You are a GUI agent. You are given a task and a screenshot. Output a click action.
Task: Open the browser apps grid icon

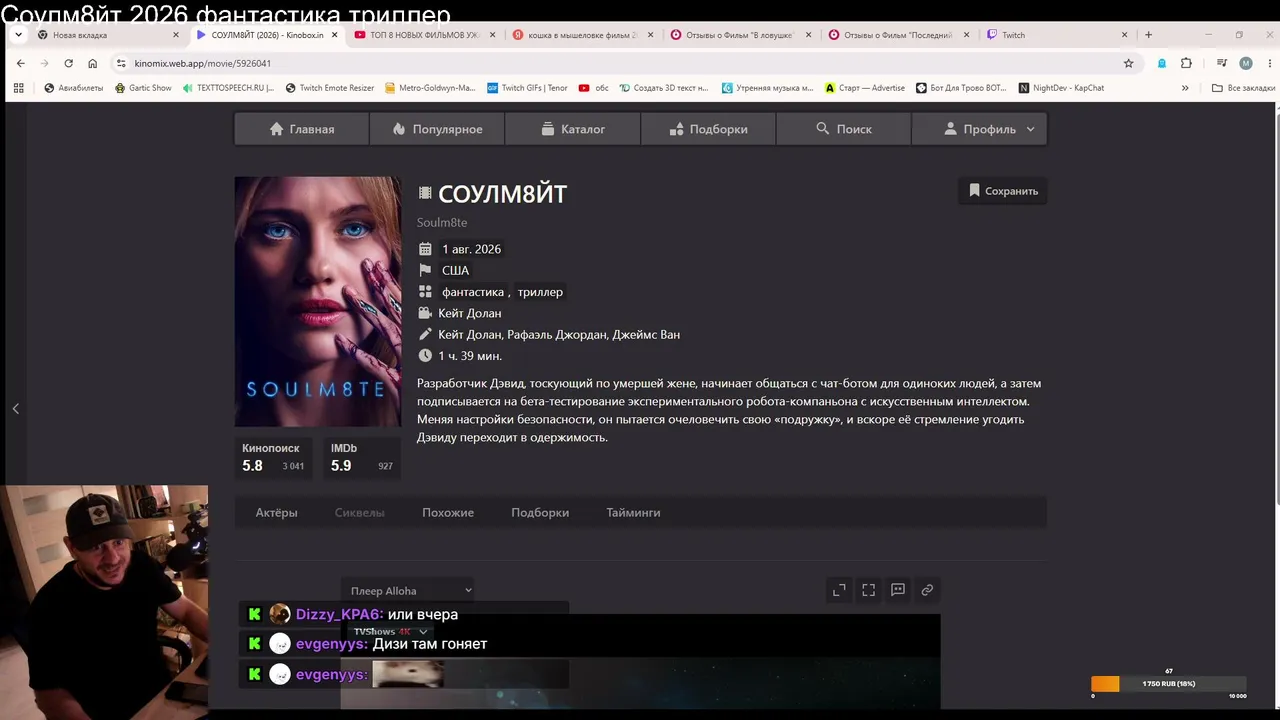pos(18,88)
